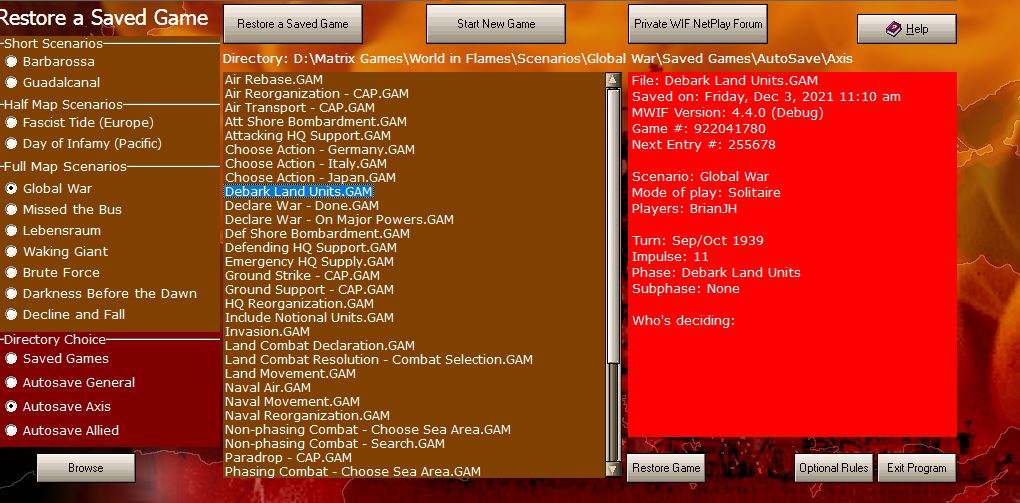
Task: Click Exit Program
Action: pyautogui.click(x=917, y=468)
